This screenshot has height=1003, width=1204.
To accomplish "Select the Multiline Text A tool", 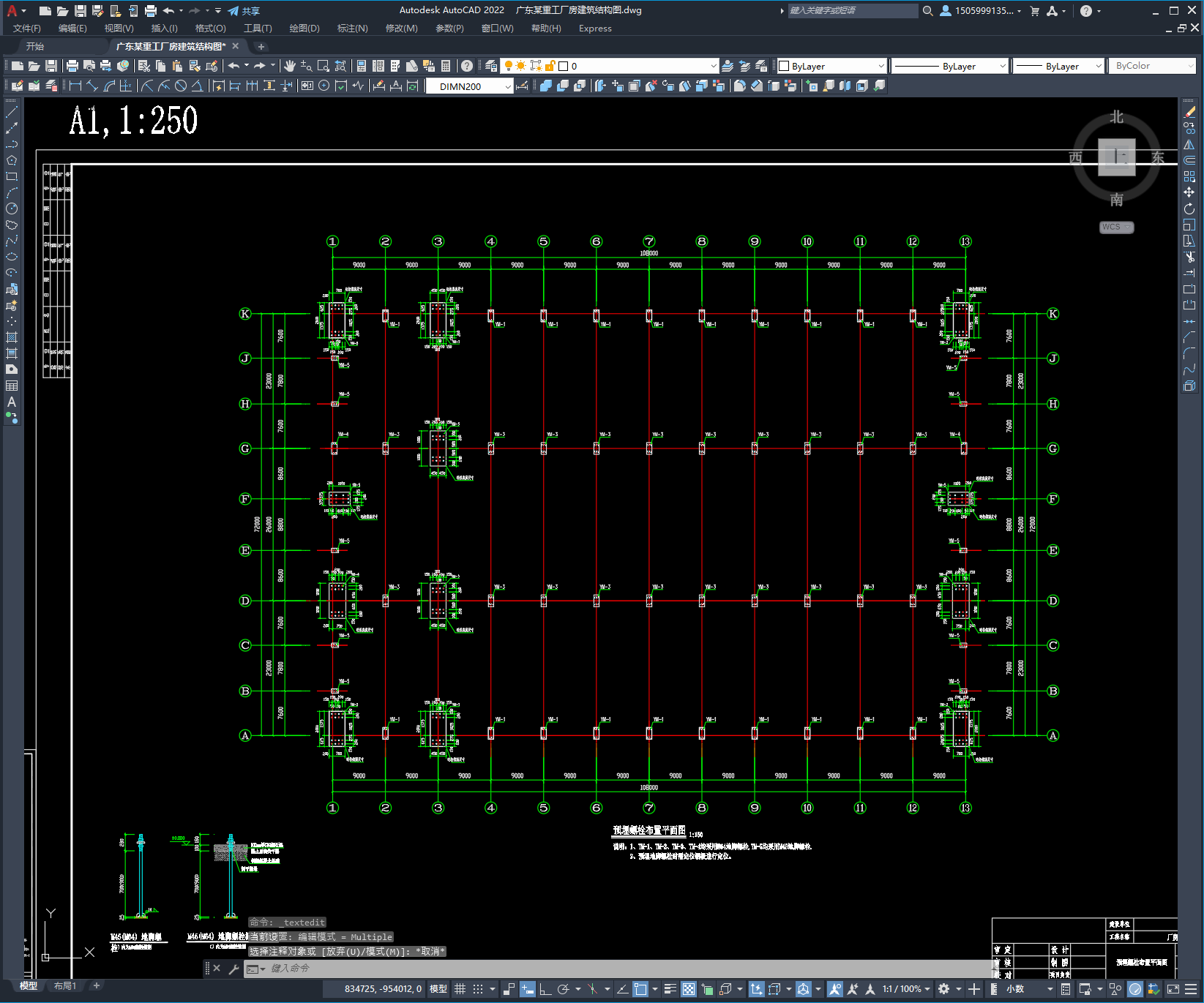I will (12, 402).
